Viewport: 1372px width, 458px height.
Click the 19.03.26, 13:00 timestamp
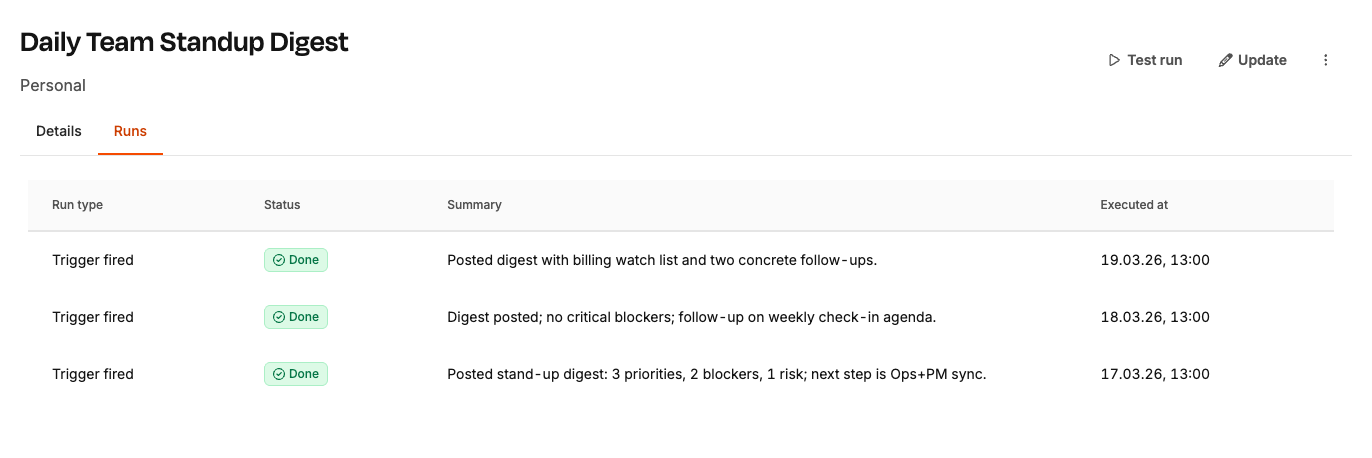pyautogui.click(x=1155, y=260)
